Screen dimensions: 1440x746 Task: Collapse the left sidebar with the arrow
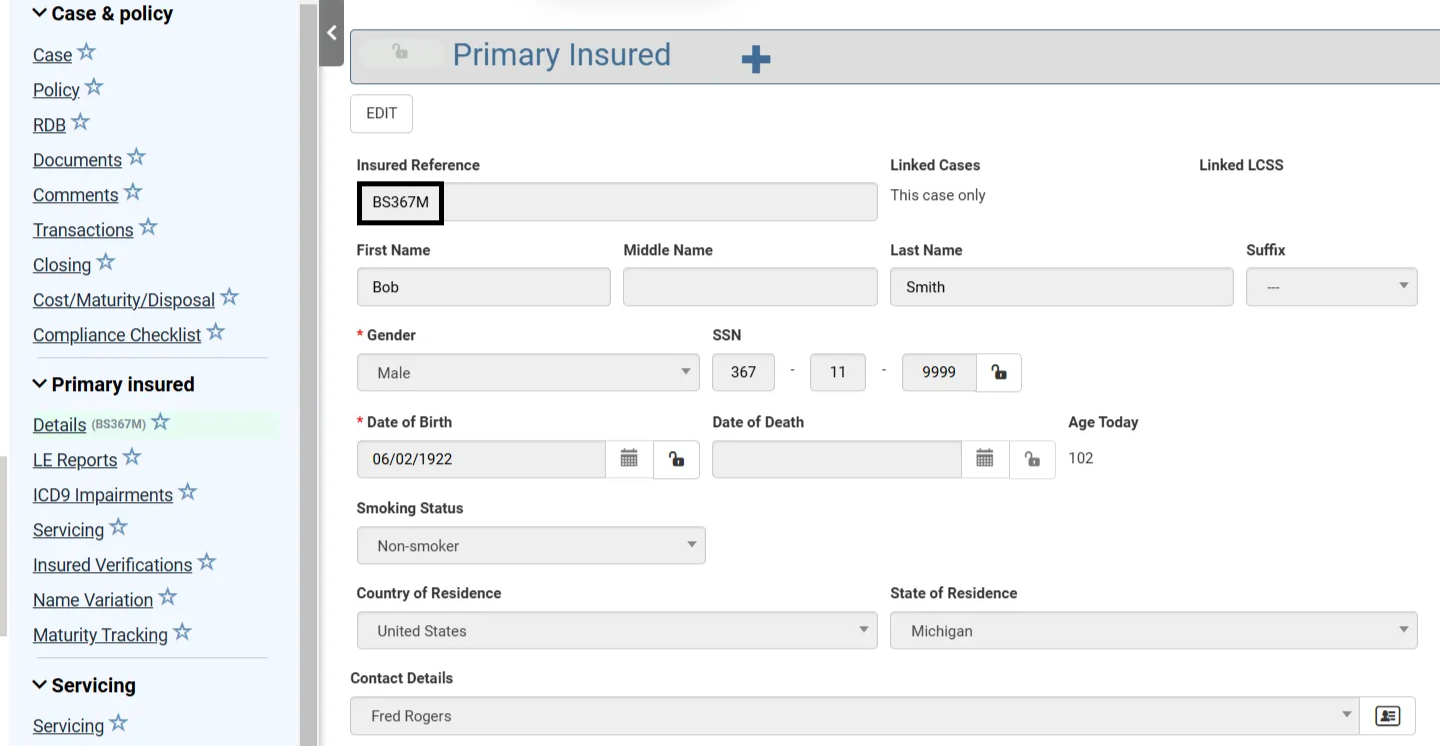click(332, 33)
